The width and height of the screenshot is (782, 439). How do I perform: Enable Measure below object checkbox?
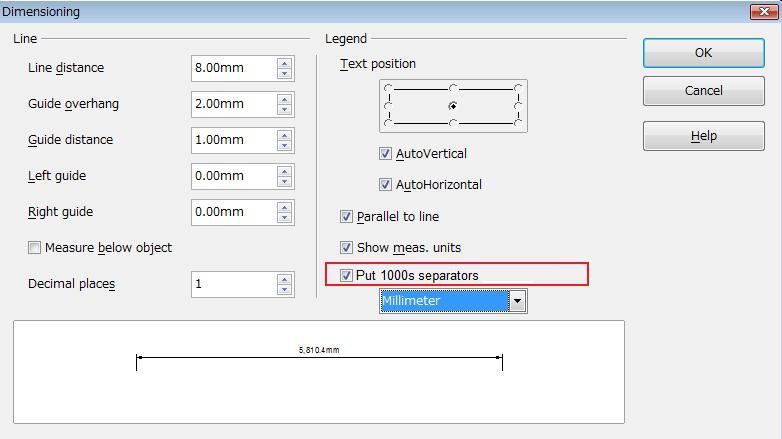tap(35, 248)
